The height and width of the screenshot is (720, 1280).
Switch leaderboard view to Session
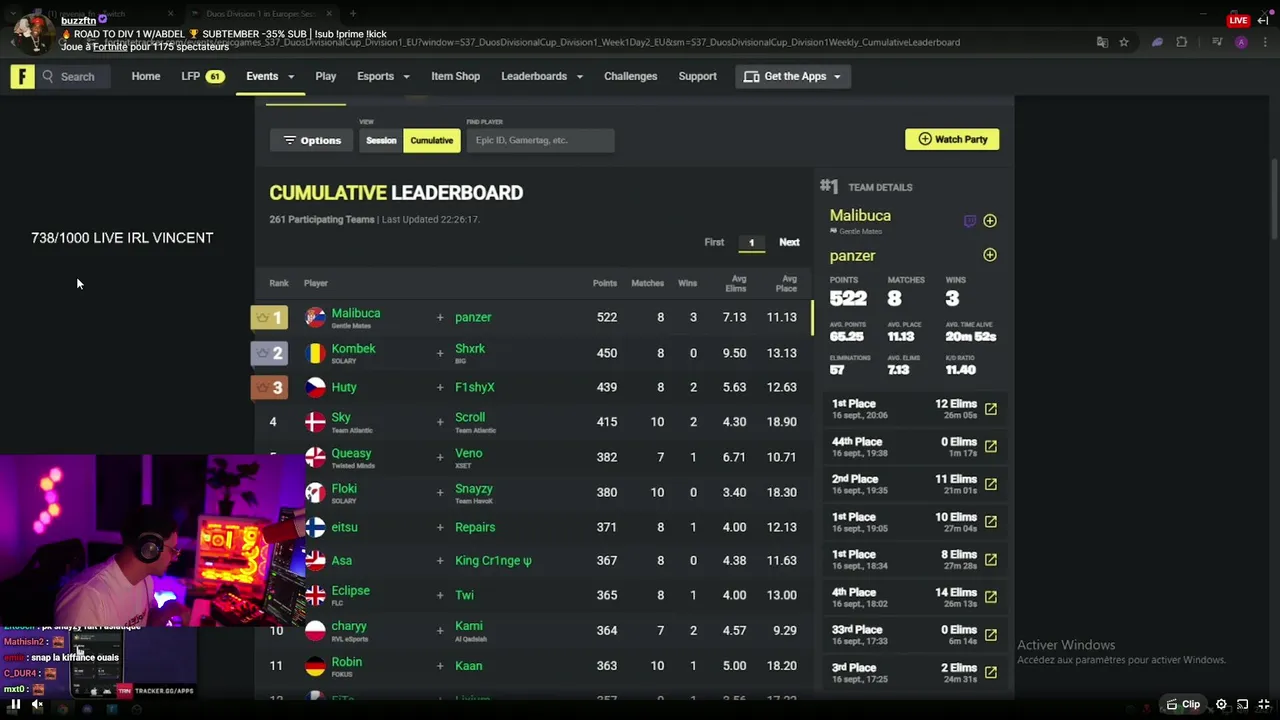pos(381,140)
